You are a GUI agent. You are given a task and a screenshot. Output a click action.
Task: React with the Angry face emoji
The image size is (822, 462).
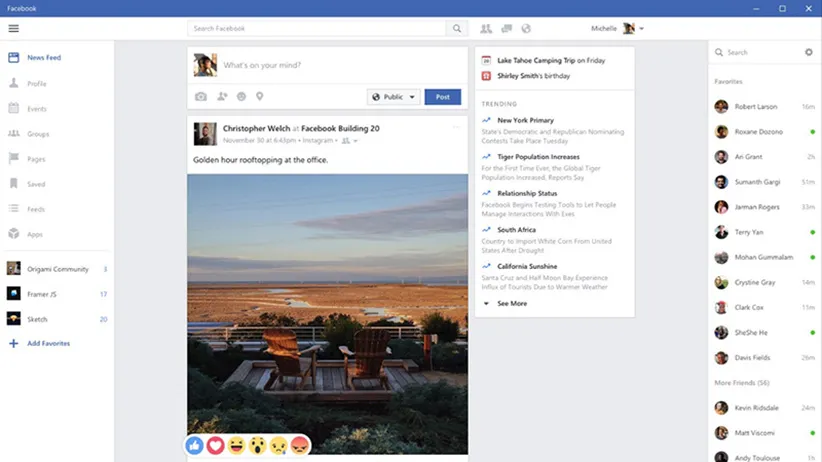299,446
